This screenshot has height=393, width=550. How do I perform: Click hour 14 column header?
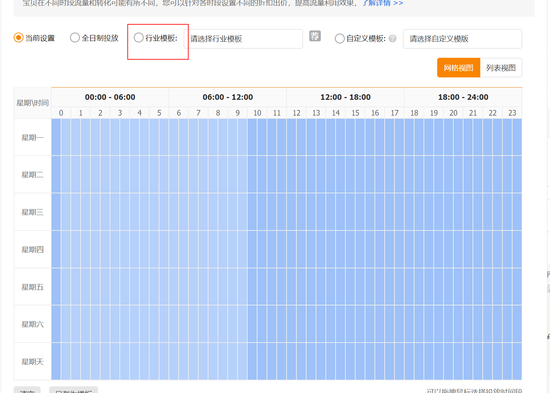[336, 113]
